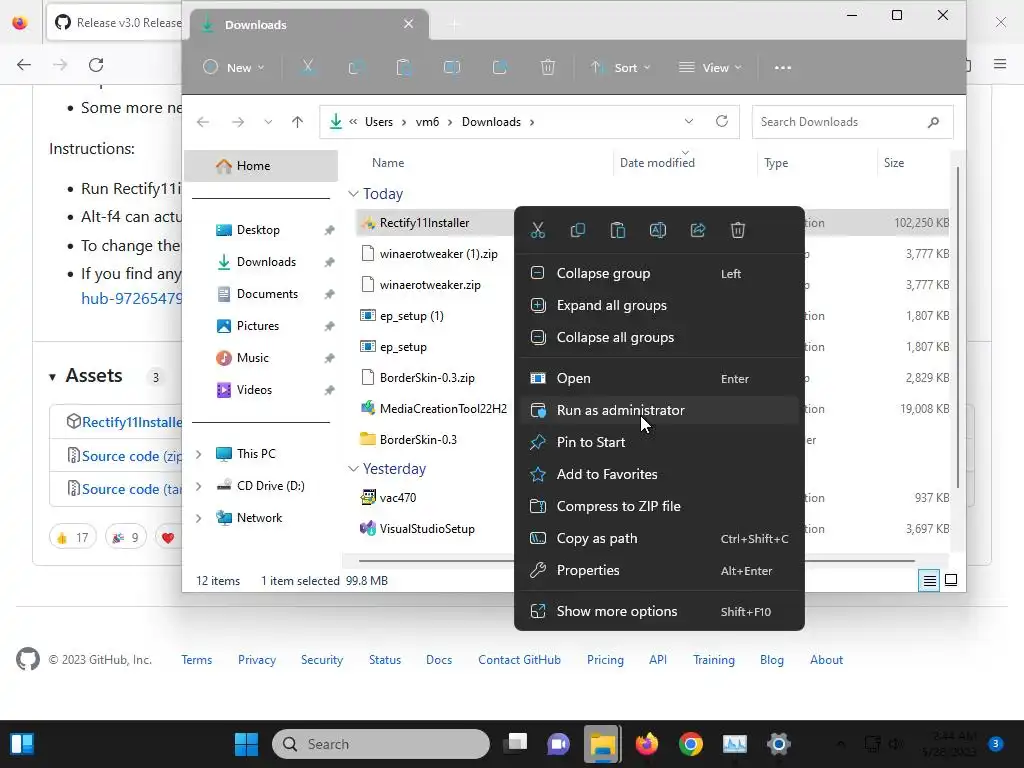Click the Delete trash icon in the context menu
Image resolution: width=1024 pixels, height=768 pixels.
738,230
